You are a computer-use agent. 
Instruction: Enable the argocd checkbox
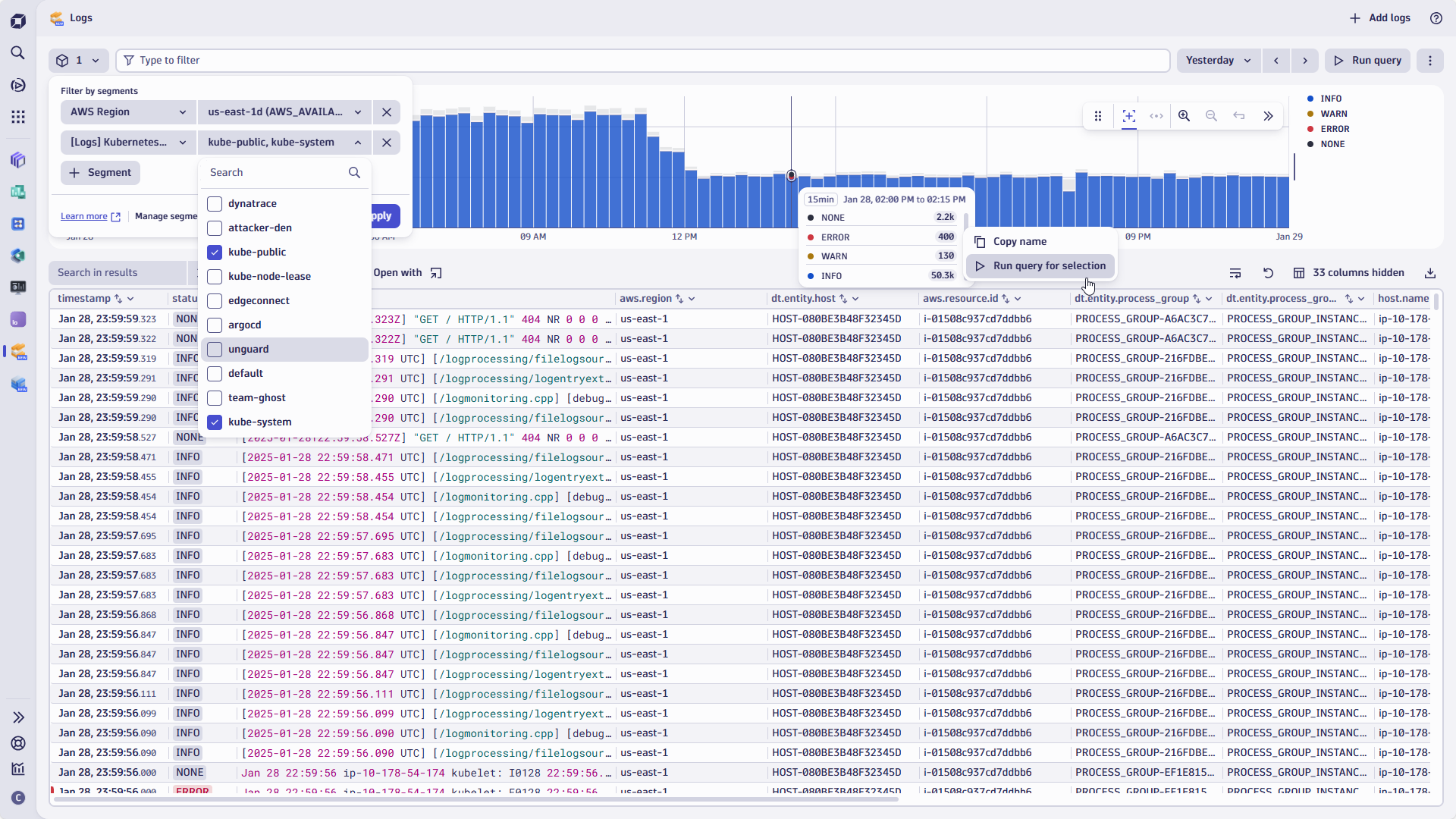[x=215, y=325]
